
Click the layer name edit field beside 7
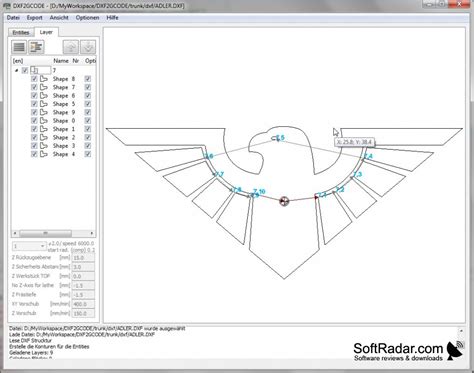coord(41,70)
